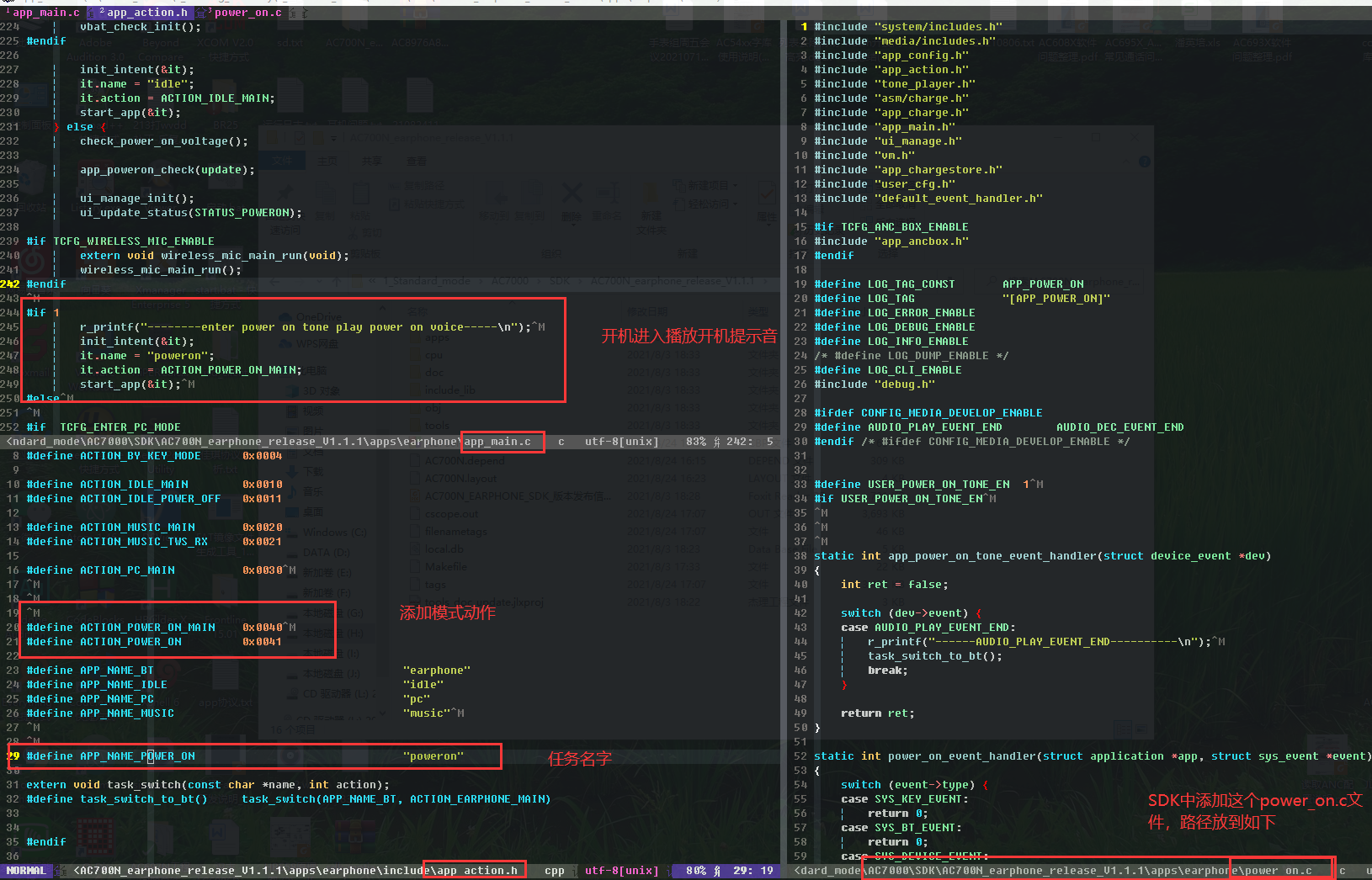Click app_main.c filename in the upper status line
The width and height of the screenshot is (1372, 880).
497,442
